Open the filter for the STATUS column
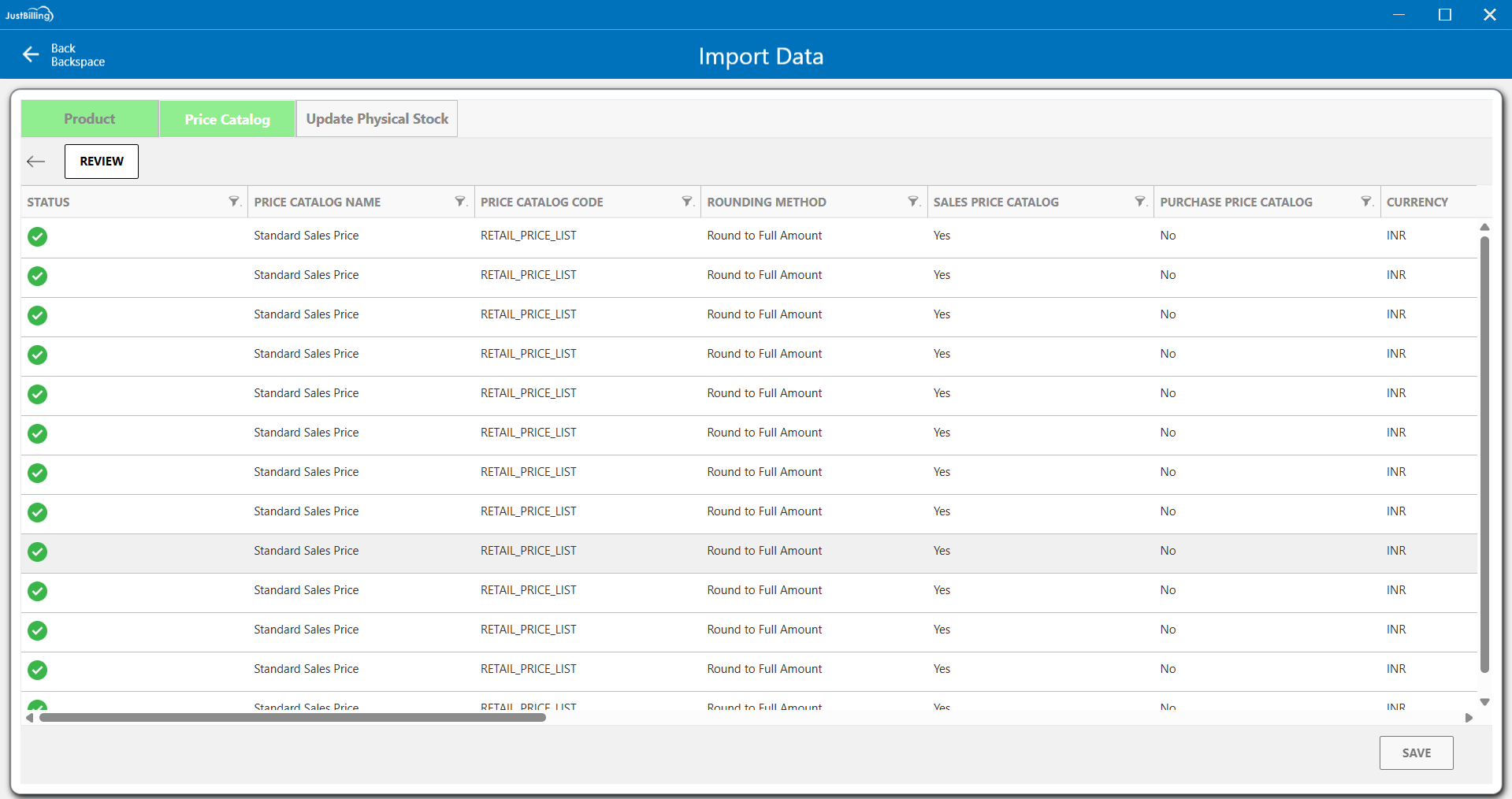 pyautogui.click(x=234, y=202)
